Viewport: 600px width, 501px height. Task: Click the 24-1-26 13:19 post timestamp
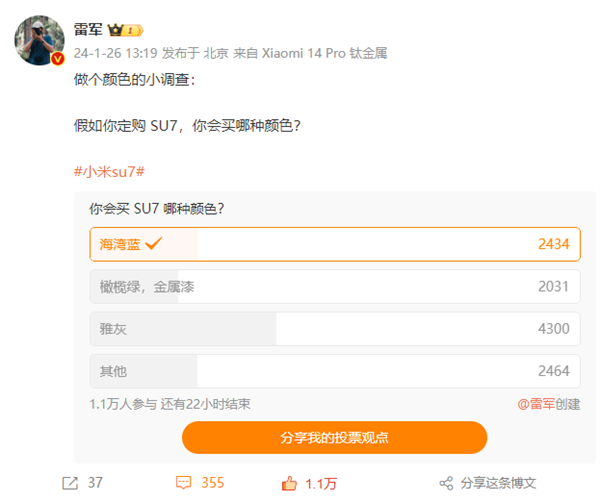point(114,53)
